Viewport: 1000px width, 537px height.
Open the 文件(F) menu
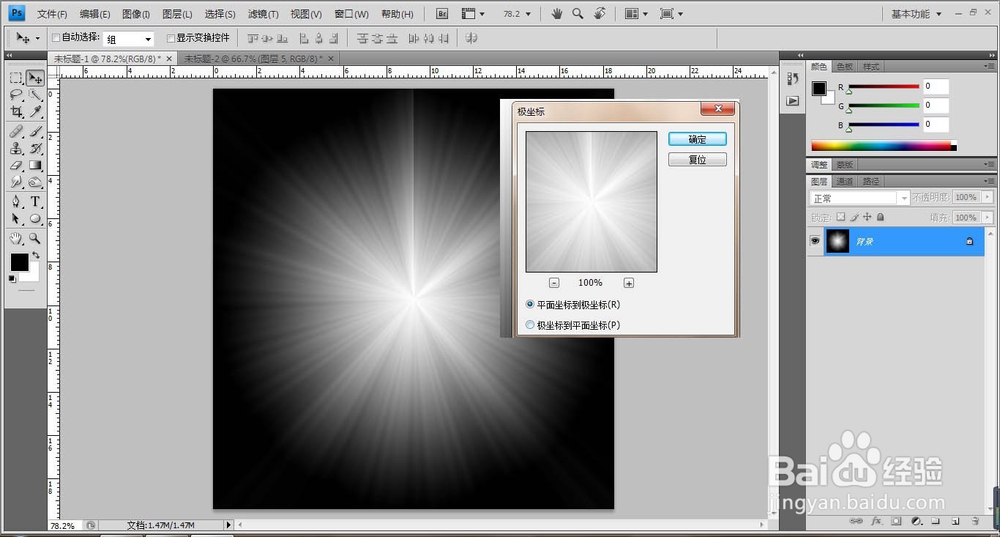point(52,14)
